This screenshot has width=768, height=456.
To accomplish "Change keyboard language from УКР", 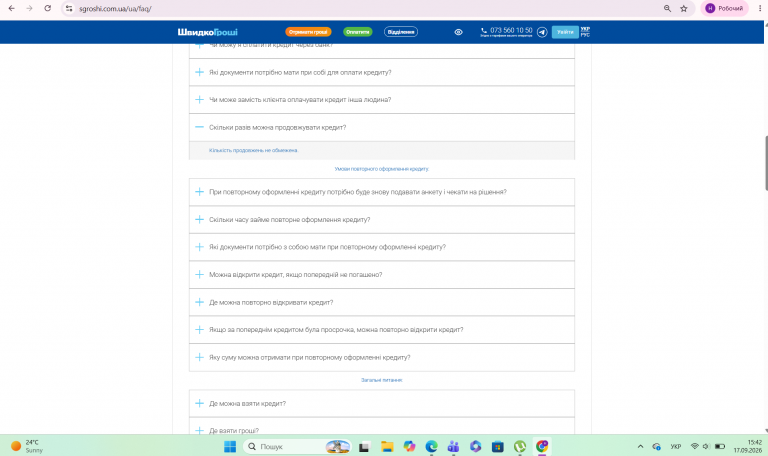I will [x=676, y=446].
